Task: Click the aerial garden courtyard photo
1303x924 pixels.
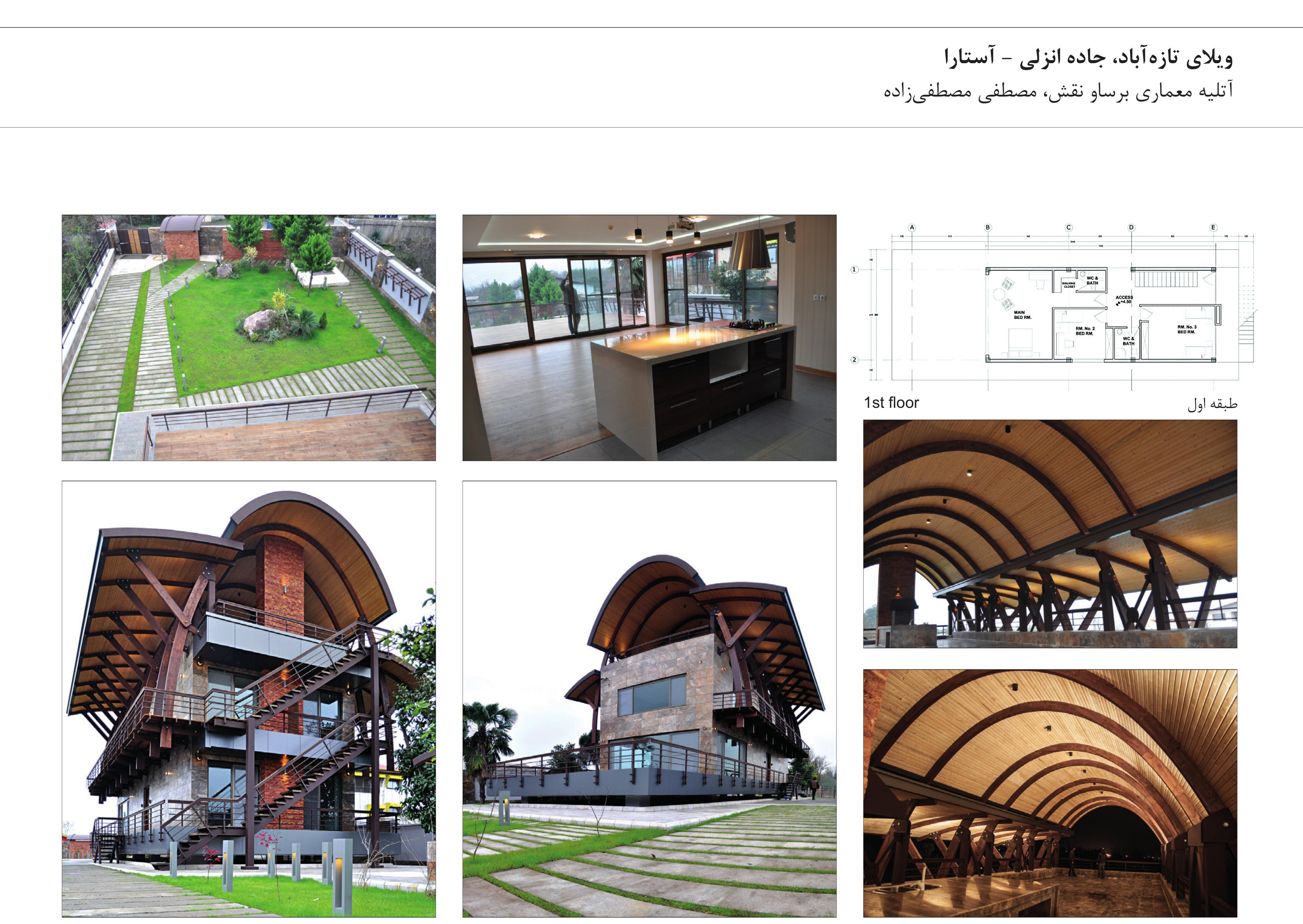Action: pyautogui.click(x=248, y=337)
